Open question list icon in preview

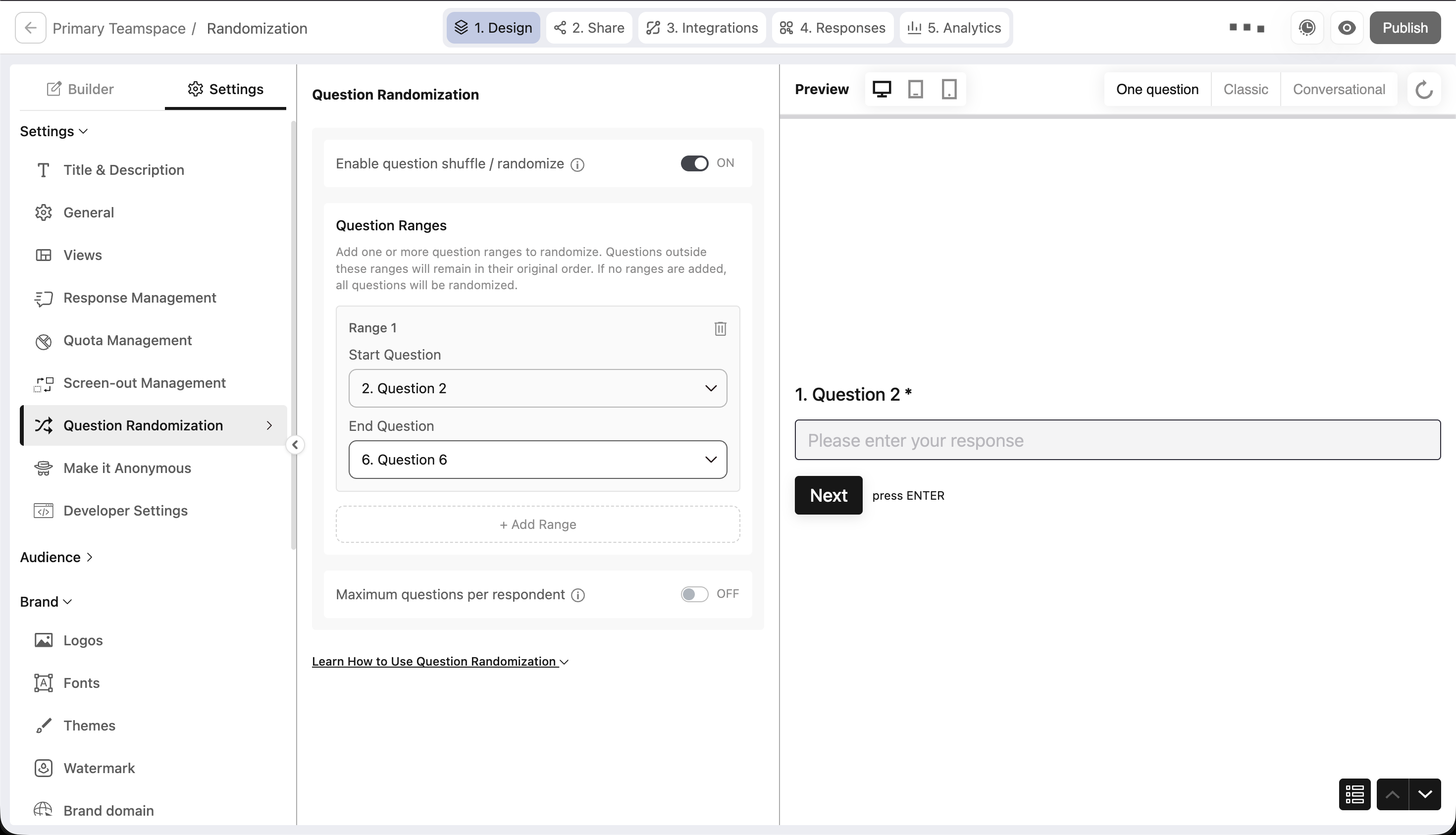click(x=1354, y=794)
